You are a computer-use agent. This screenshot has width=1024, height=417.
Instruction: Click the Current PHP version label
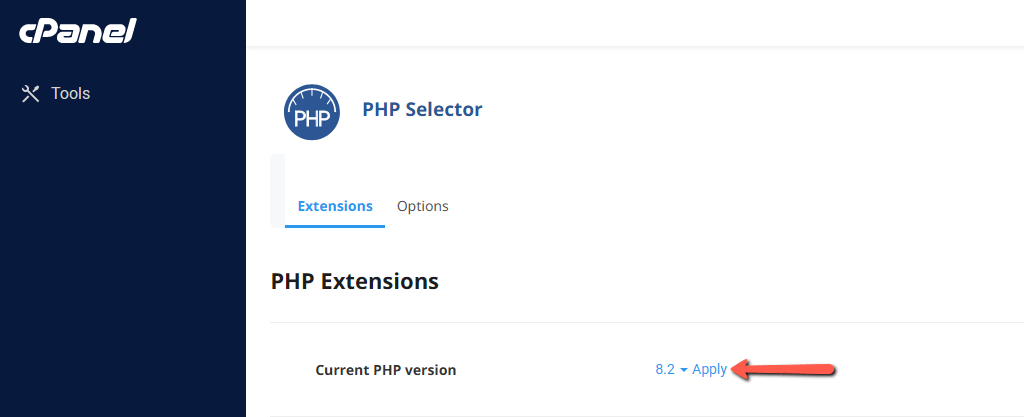coord(385,370)
